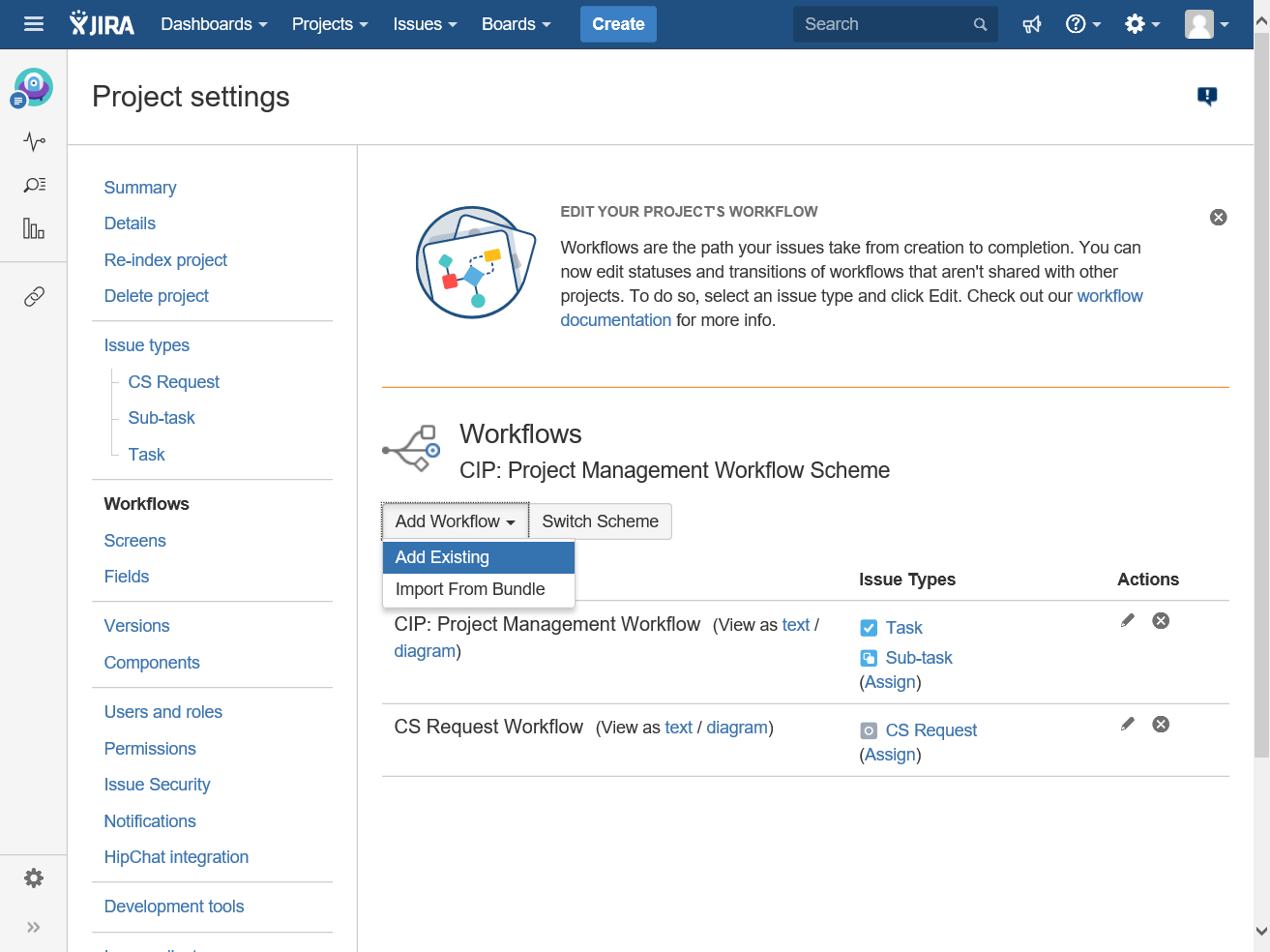Go to the JIRA logo home
The height and width of the screenshot is (952, 1270).
click(103, 24)
